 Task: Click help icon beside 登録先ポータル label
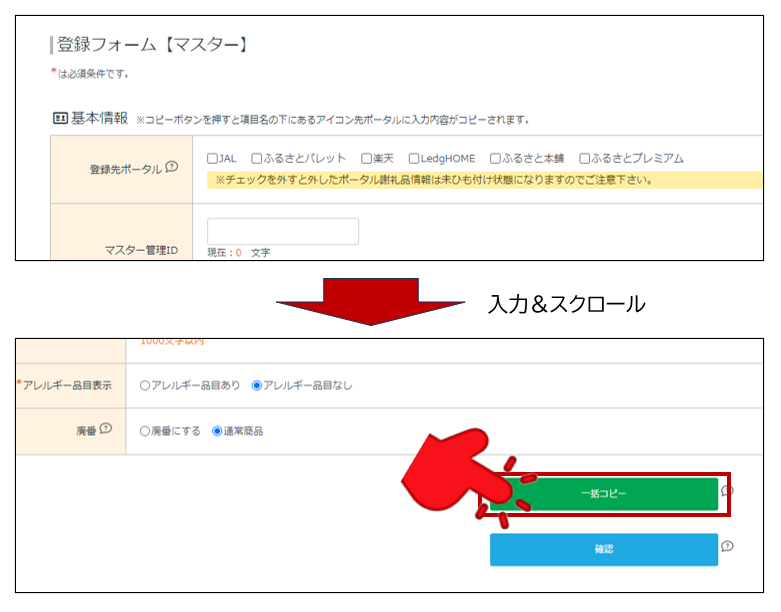(x=171, y=167)
